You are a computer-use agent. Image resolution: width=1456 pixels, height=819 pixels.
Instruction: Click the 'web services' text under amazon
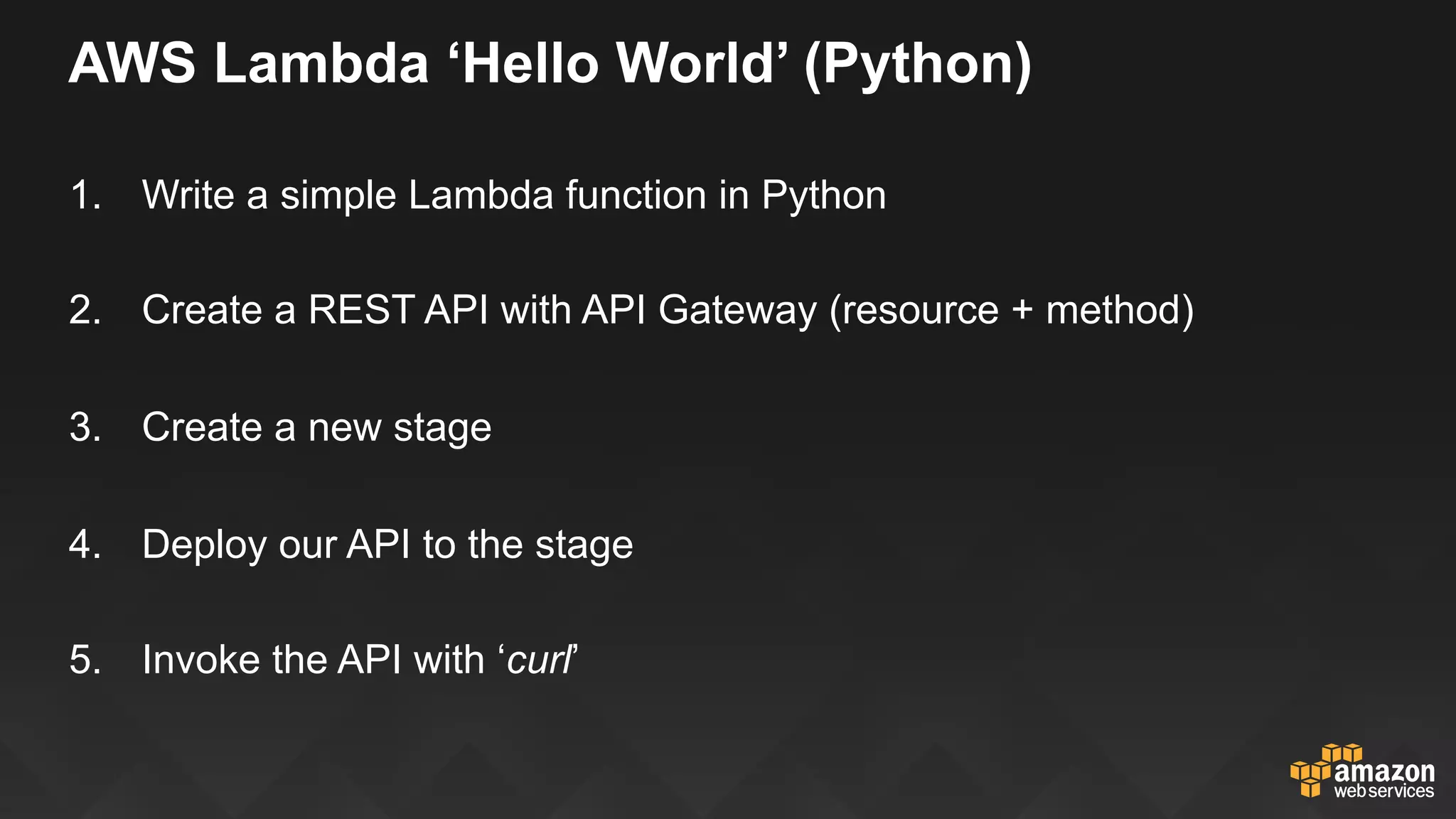pos(1383,791)
